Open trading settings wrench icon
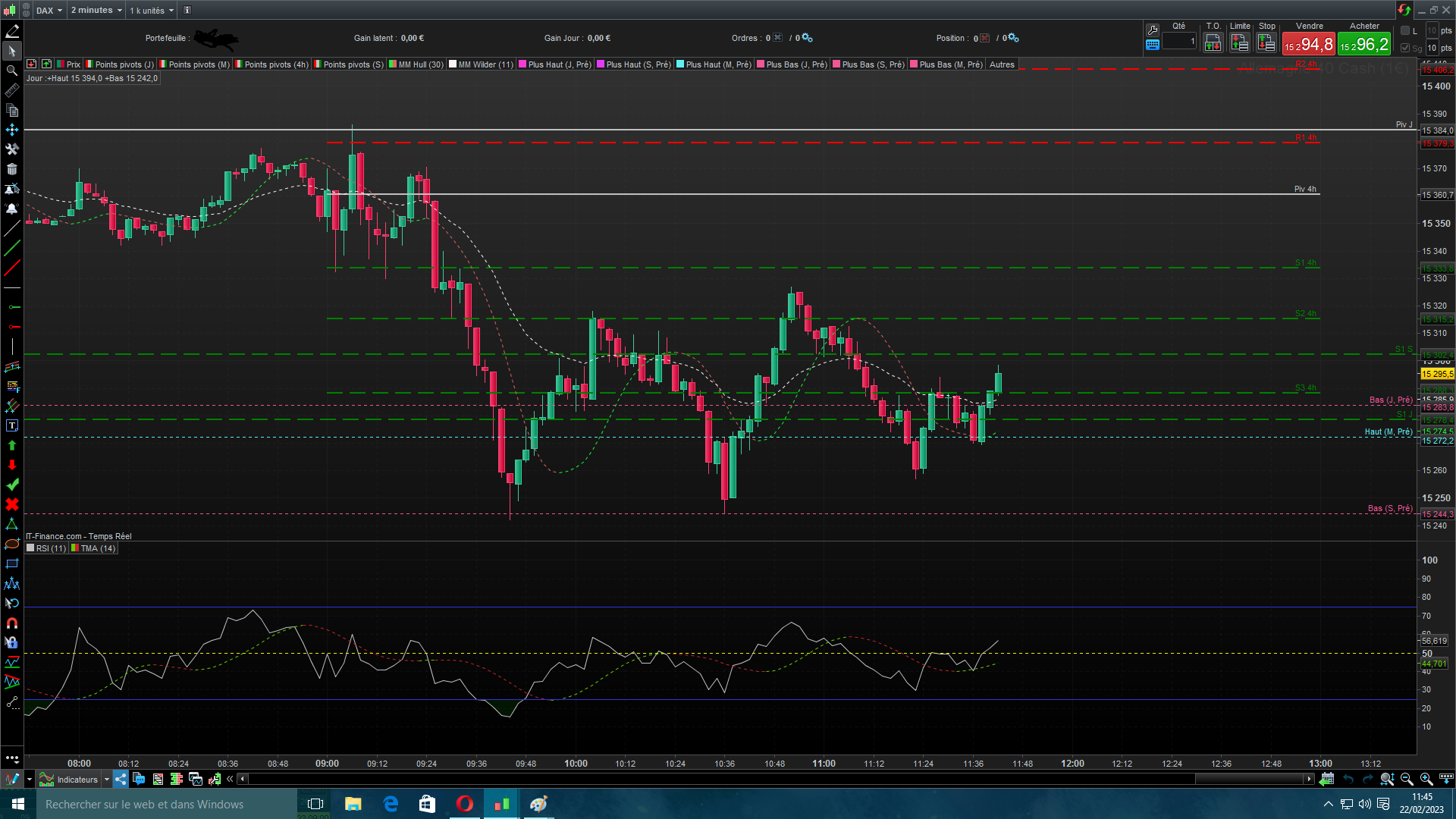This screenshot has height=819, width=1456. pos(1153,30)
